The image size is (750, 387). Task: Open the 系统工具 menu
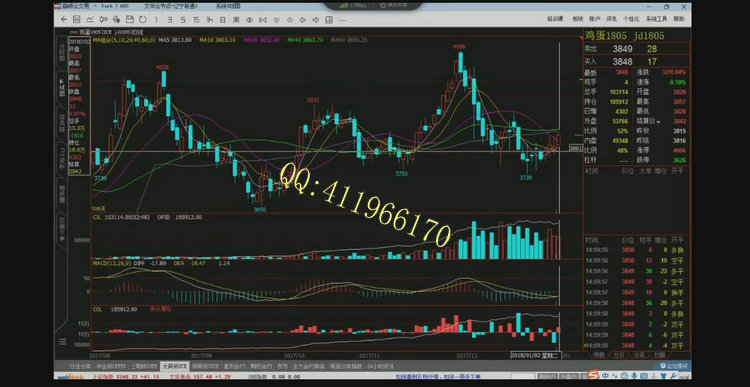pyautogui.click(x=656, y=19)
